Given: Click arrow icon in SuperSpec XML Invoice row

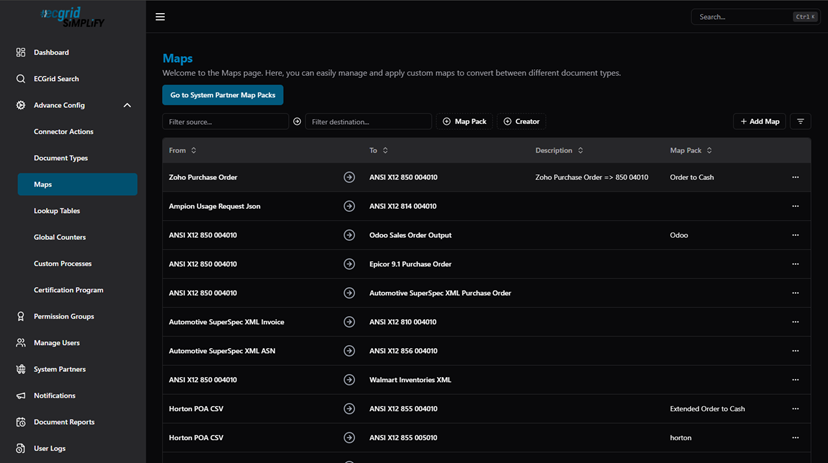Looking at the screenshot, I should pos(349,322).
